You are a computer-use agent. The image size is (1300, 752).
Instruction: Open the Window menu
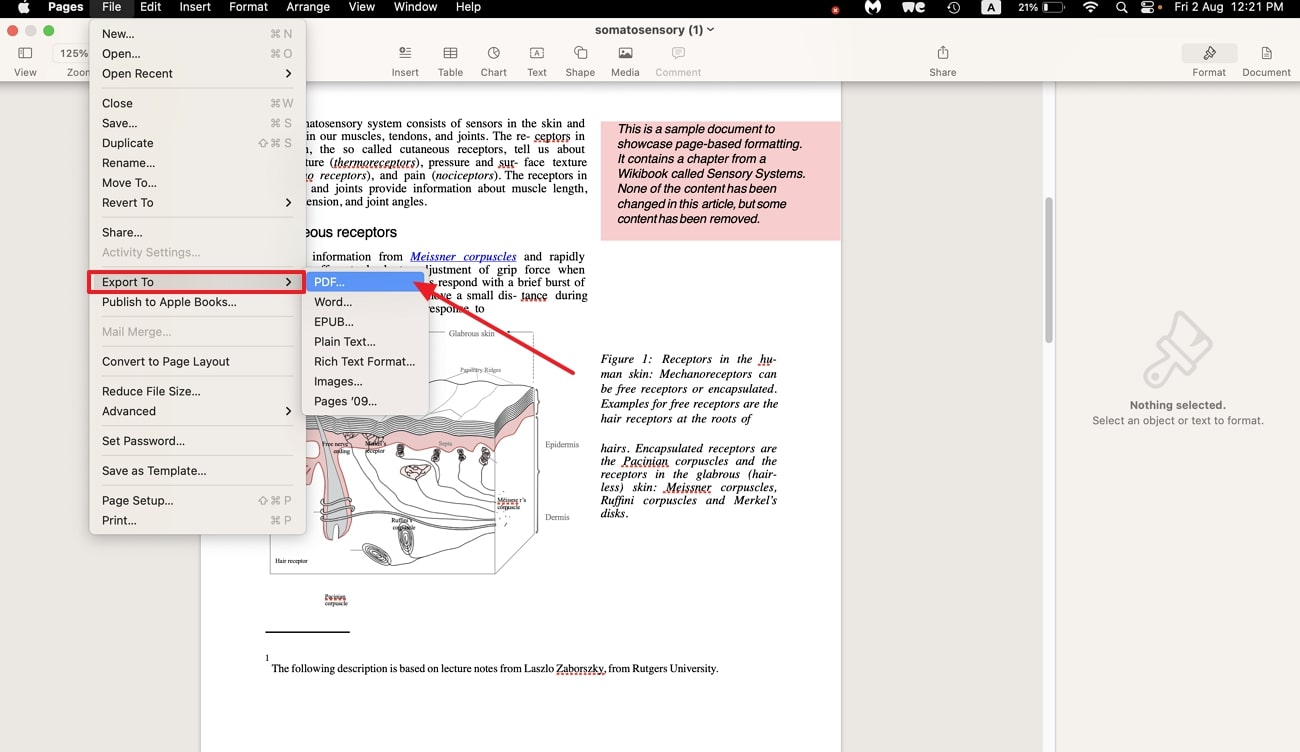pos(415,7)
